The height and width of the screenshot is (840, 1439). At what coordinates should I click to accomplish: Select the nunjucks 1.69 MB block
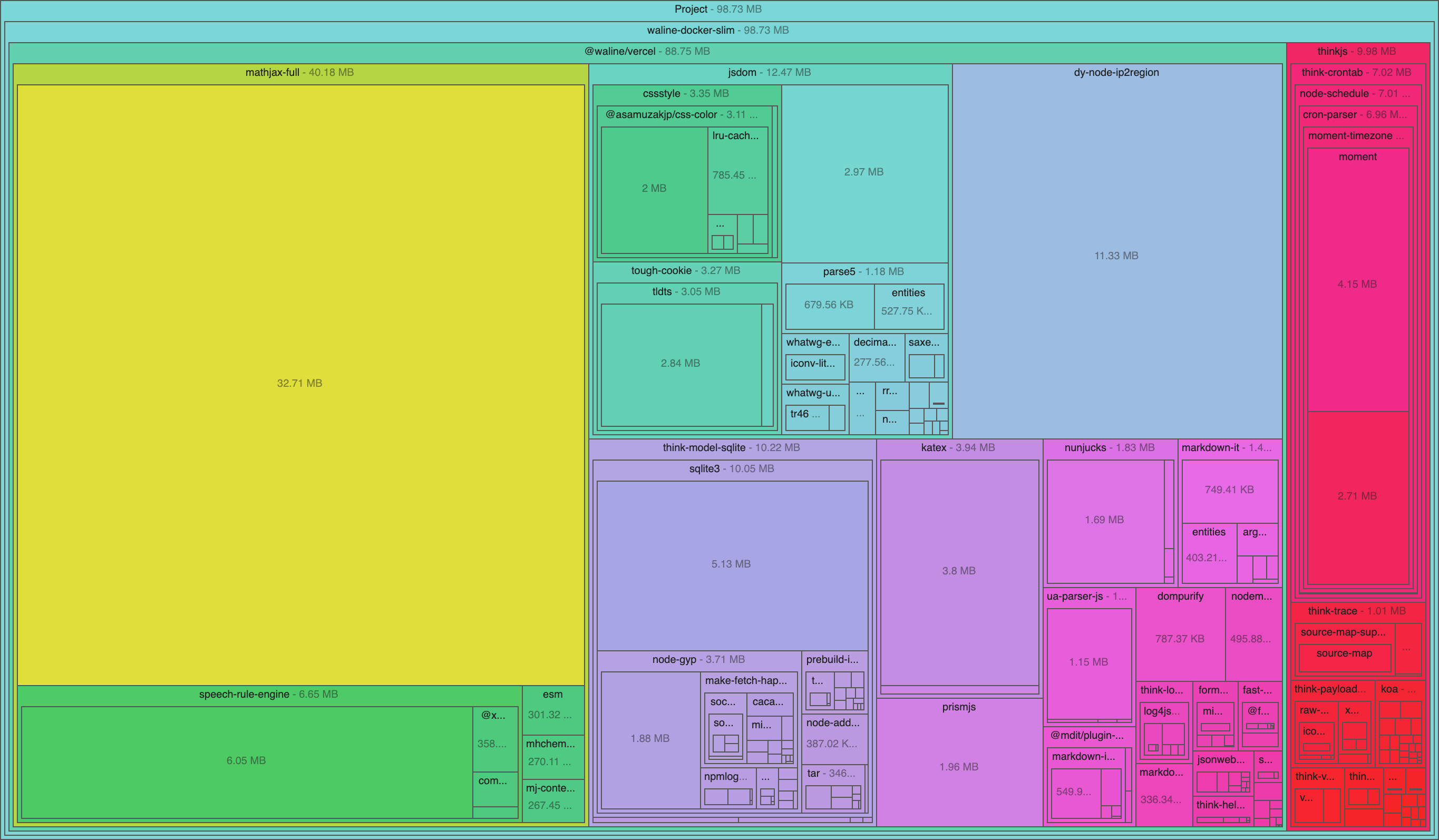[1104, 520]
